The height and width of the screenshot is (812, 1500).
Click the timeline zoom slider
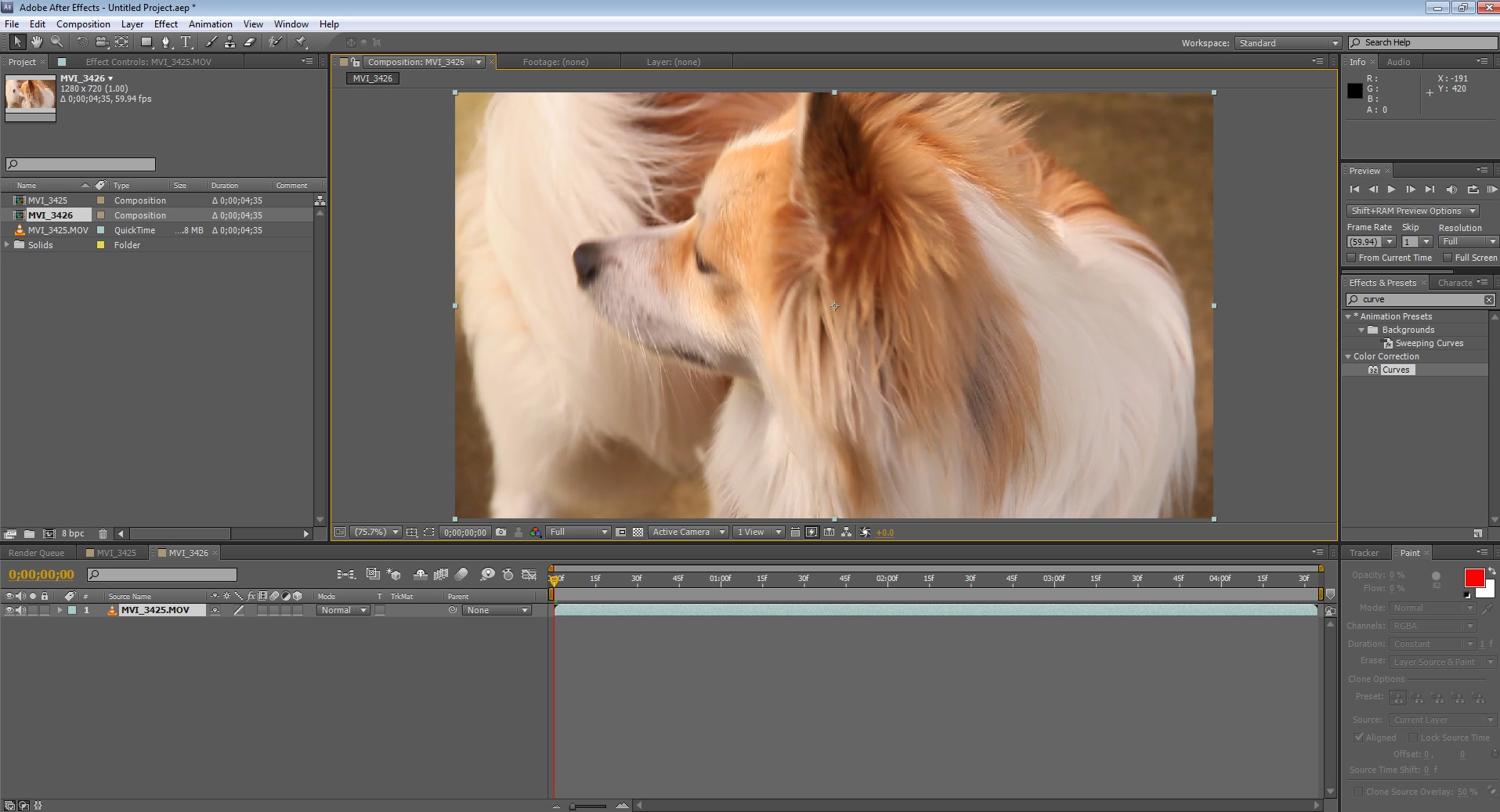[589, 806]
